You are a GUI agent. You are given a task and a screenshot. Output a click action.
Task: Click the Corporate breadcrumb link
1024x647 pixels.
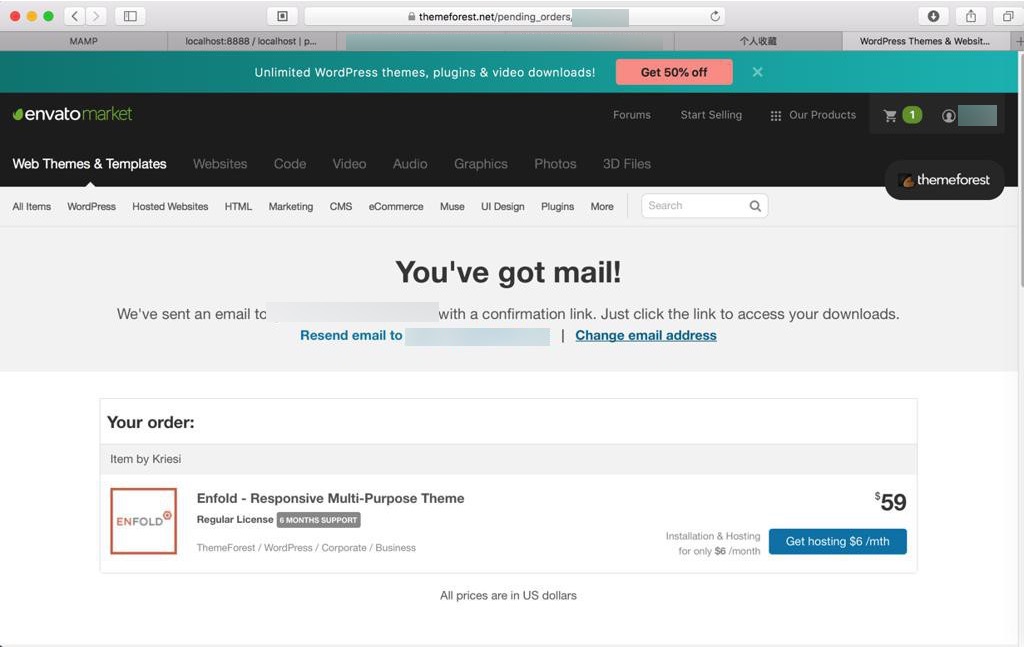point(344,548)
